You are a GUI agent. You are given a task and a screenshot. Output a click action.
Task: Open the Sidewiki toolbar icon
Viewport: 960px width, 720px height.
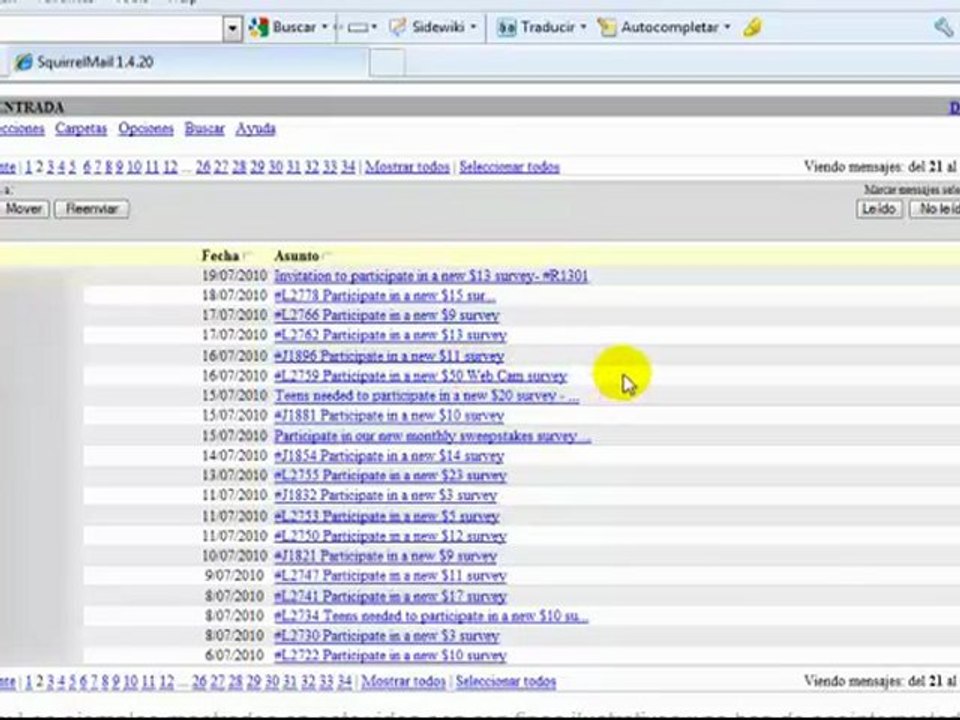point(398,28)
